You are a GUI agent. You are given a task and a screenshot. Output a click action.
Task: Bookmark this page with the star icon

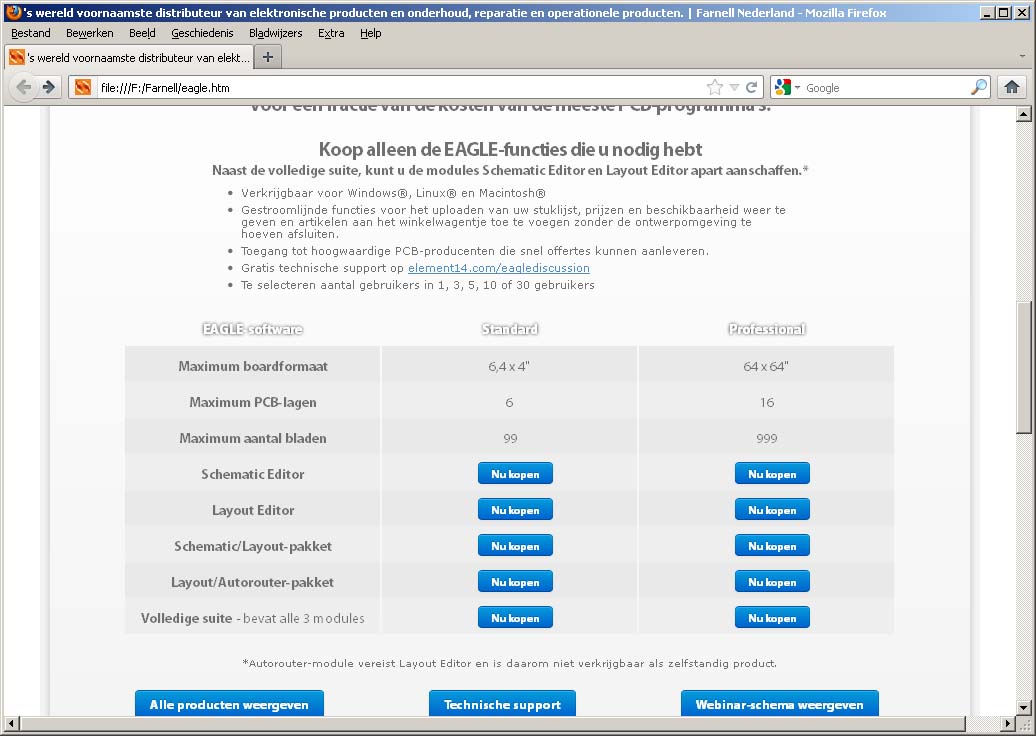[714, 87]
